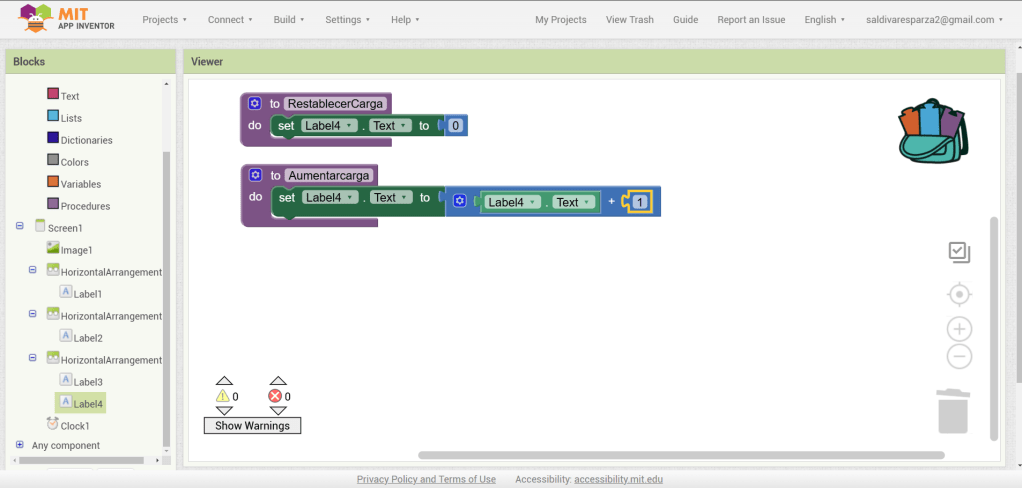This screenshot has height=488, width=1022.
Task: Click the trash can icon
Action: (x=953, y=411)
